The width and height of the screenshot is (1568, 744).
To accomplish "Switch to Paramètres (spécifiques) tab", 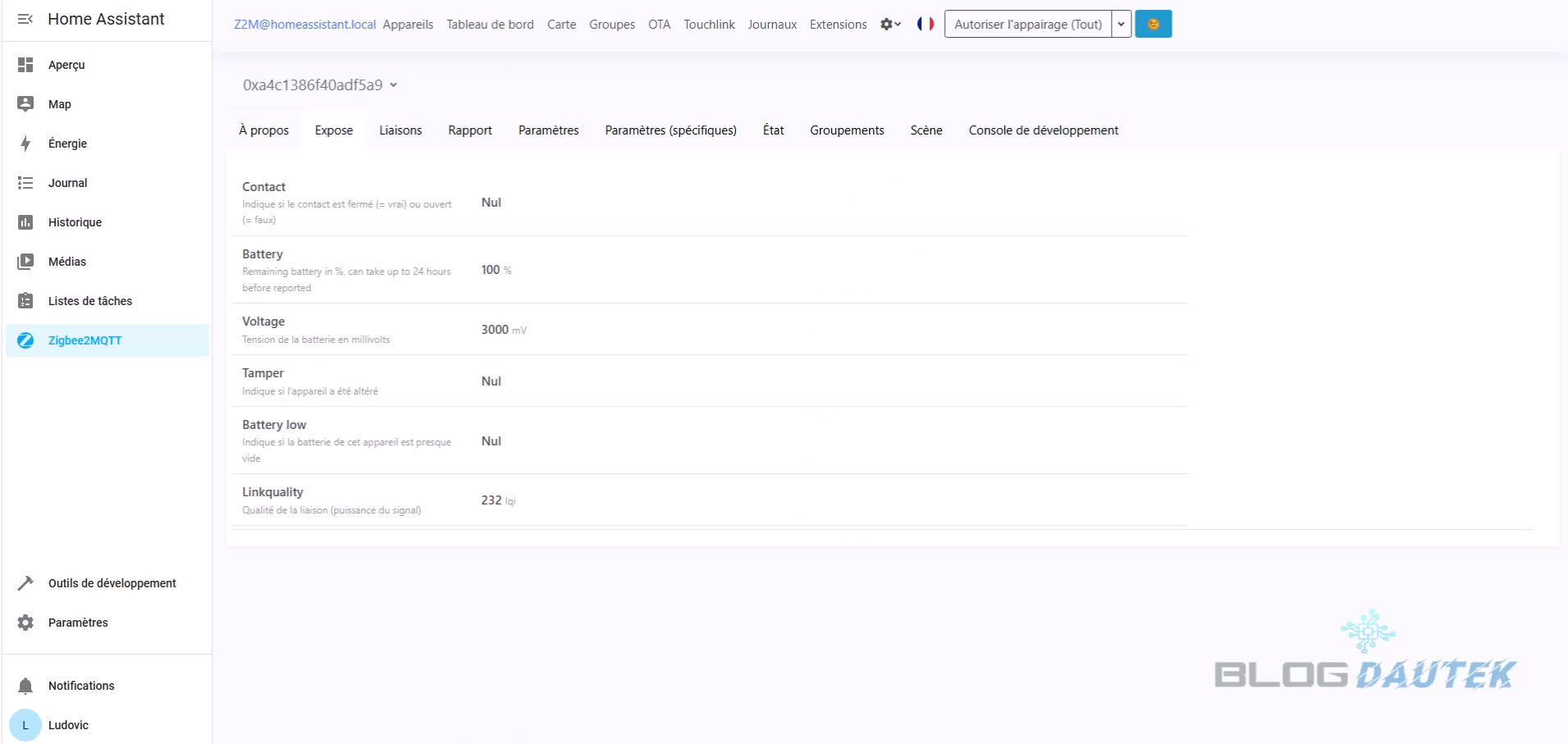I will click(x=670, y=130).
